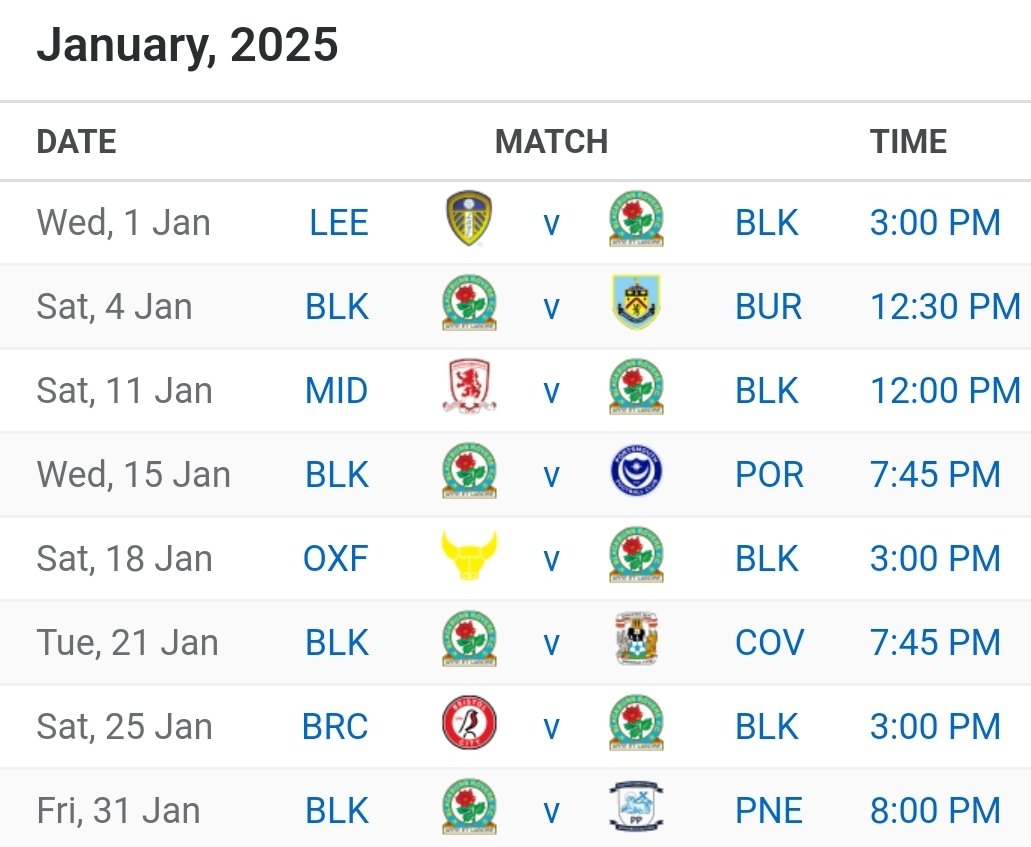Click the Coventry City crest
Screen dimensions: 1031x847
pyautogui.click(x=636, y=639)
